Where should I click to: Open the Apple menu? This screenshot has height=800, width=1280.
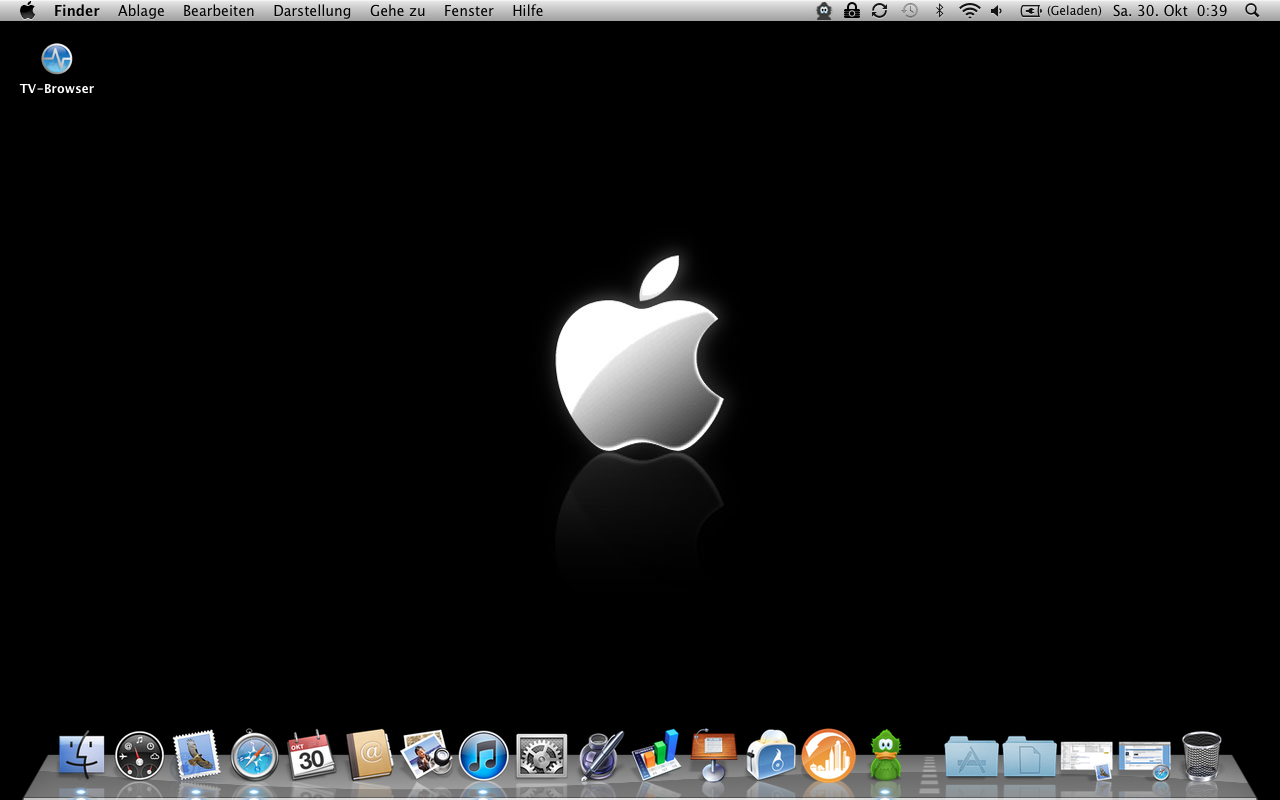(27, 11)
